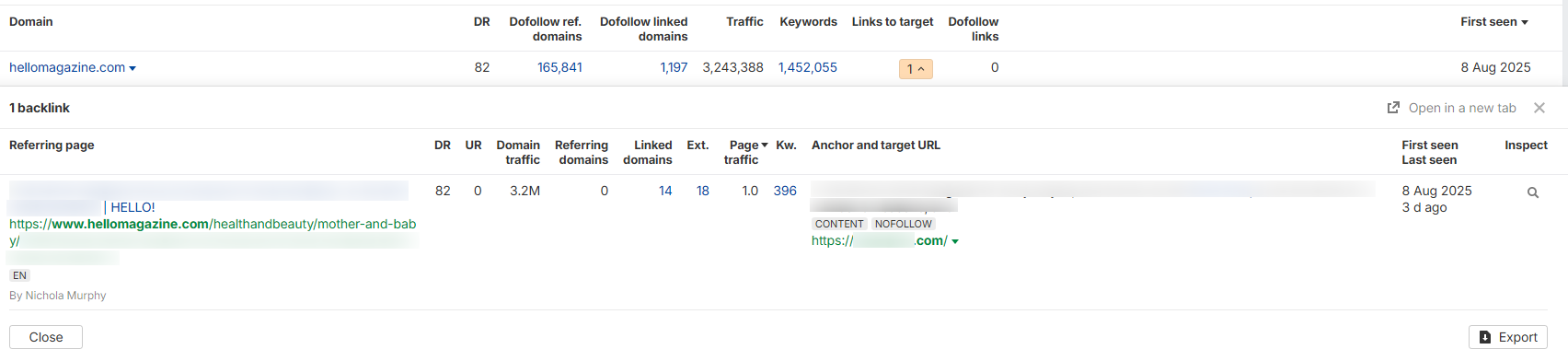Click the open-in-new-tab external icon
The width and height of the screenshot is (1568, 361).
[1393, 108]
